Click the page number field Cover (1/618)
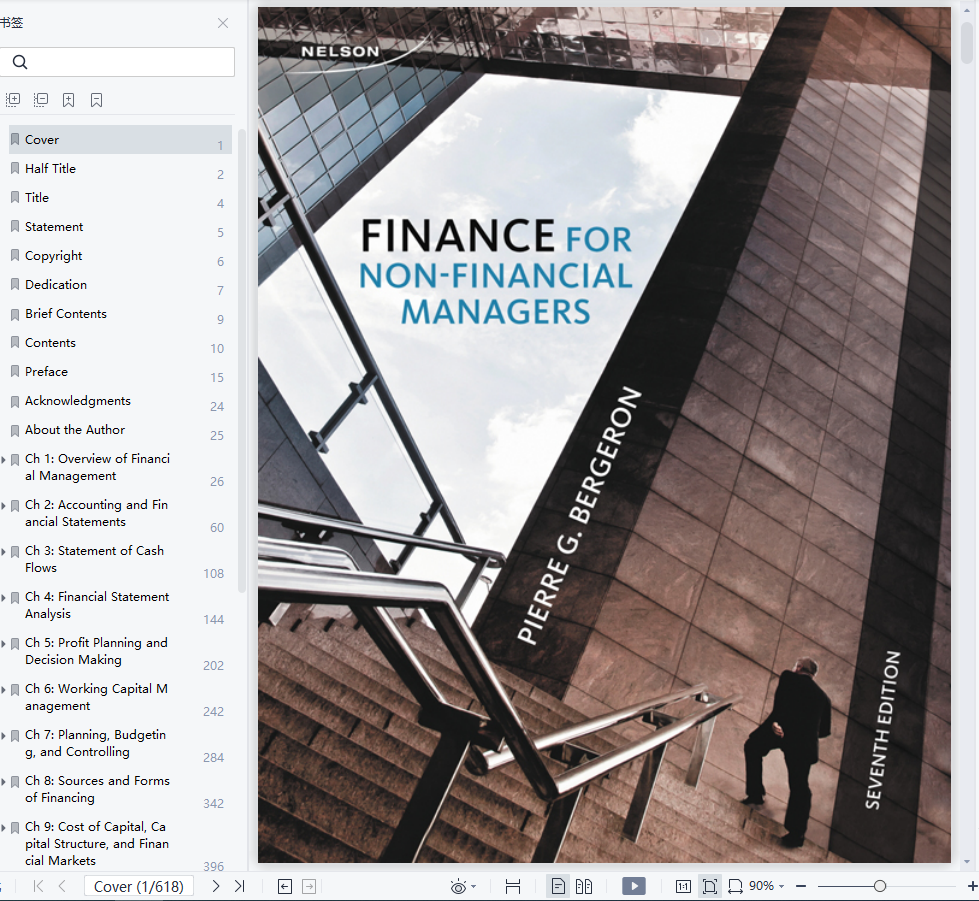979x901 pixels. (139, 886)
